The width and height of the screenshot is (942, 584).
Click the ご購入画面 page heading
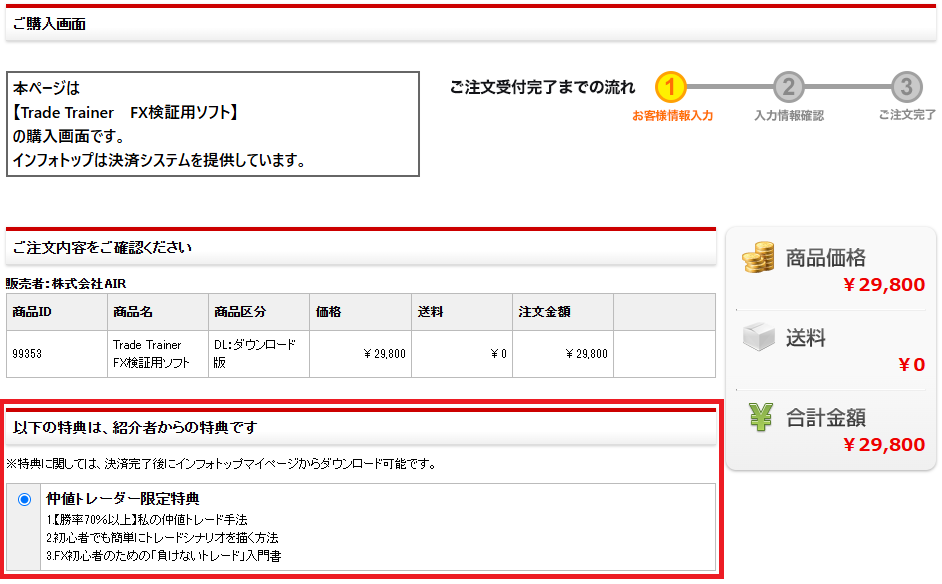(x=49, y=24)
